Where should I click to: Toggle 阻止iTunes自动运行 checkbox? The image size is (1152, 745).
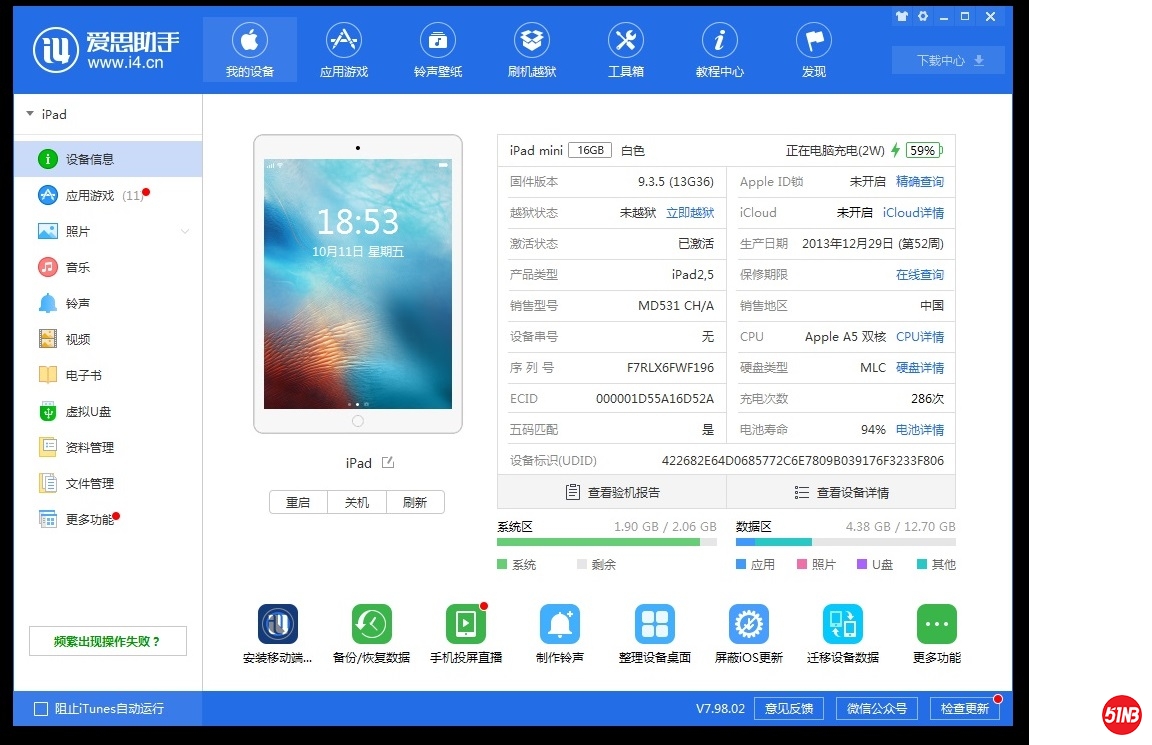(41, 709)
